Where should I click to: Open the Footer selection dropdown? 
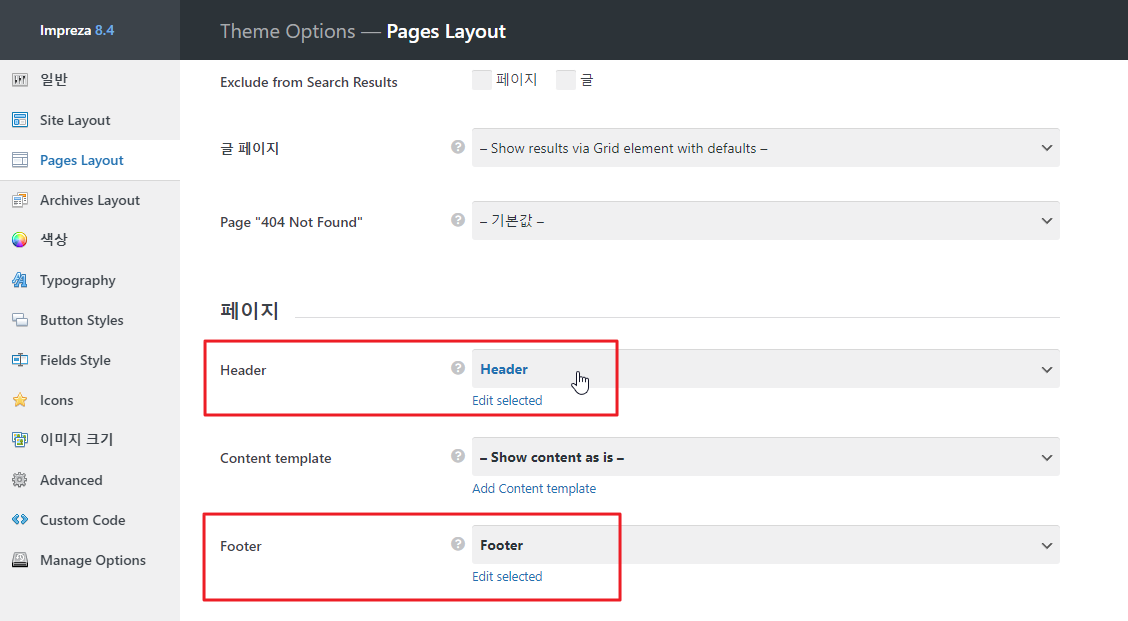pos(765,545)
